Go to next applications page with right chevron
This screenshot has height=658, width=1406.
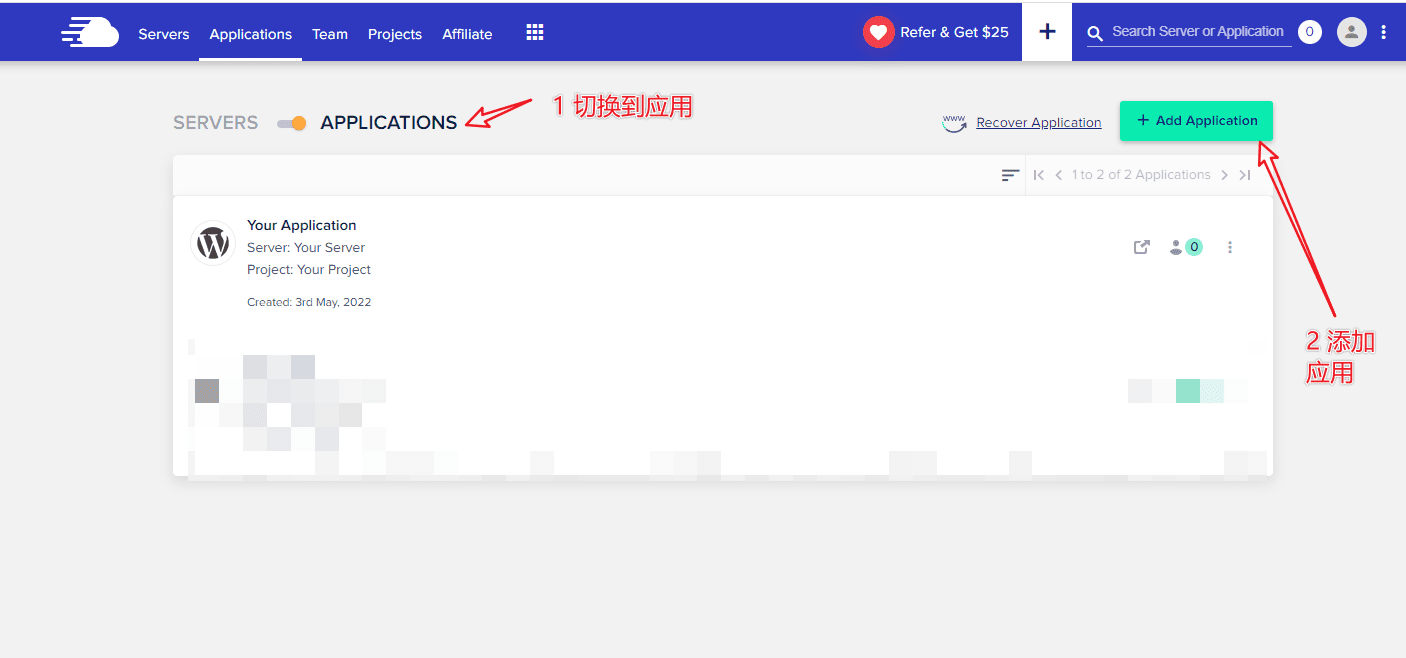point(1225,174)
